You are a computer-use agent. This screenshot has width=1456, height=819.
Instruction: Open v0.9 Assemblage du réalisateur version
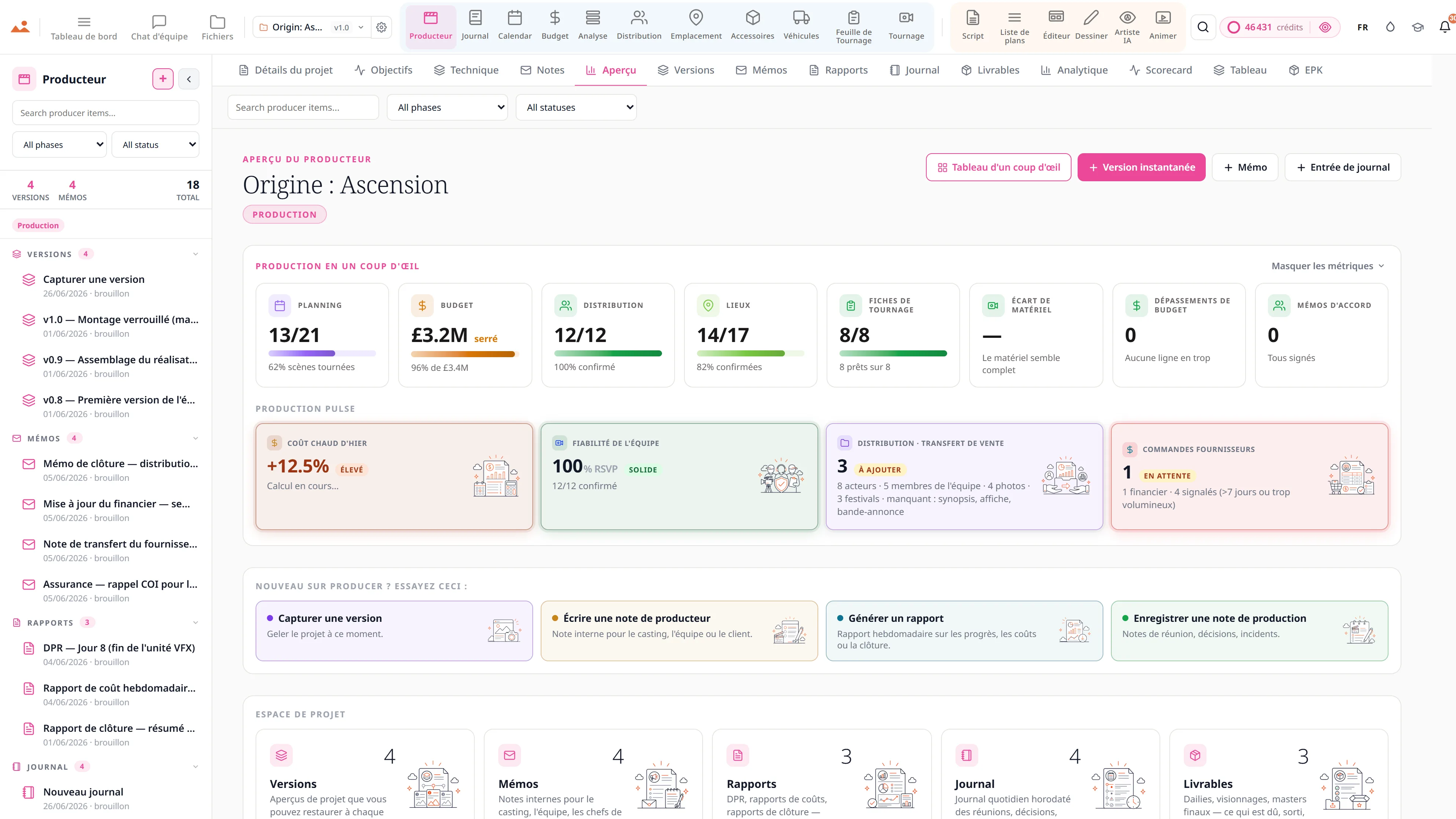111,366
